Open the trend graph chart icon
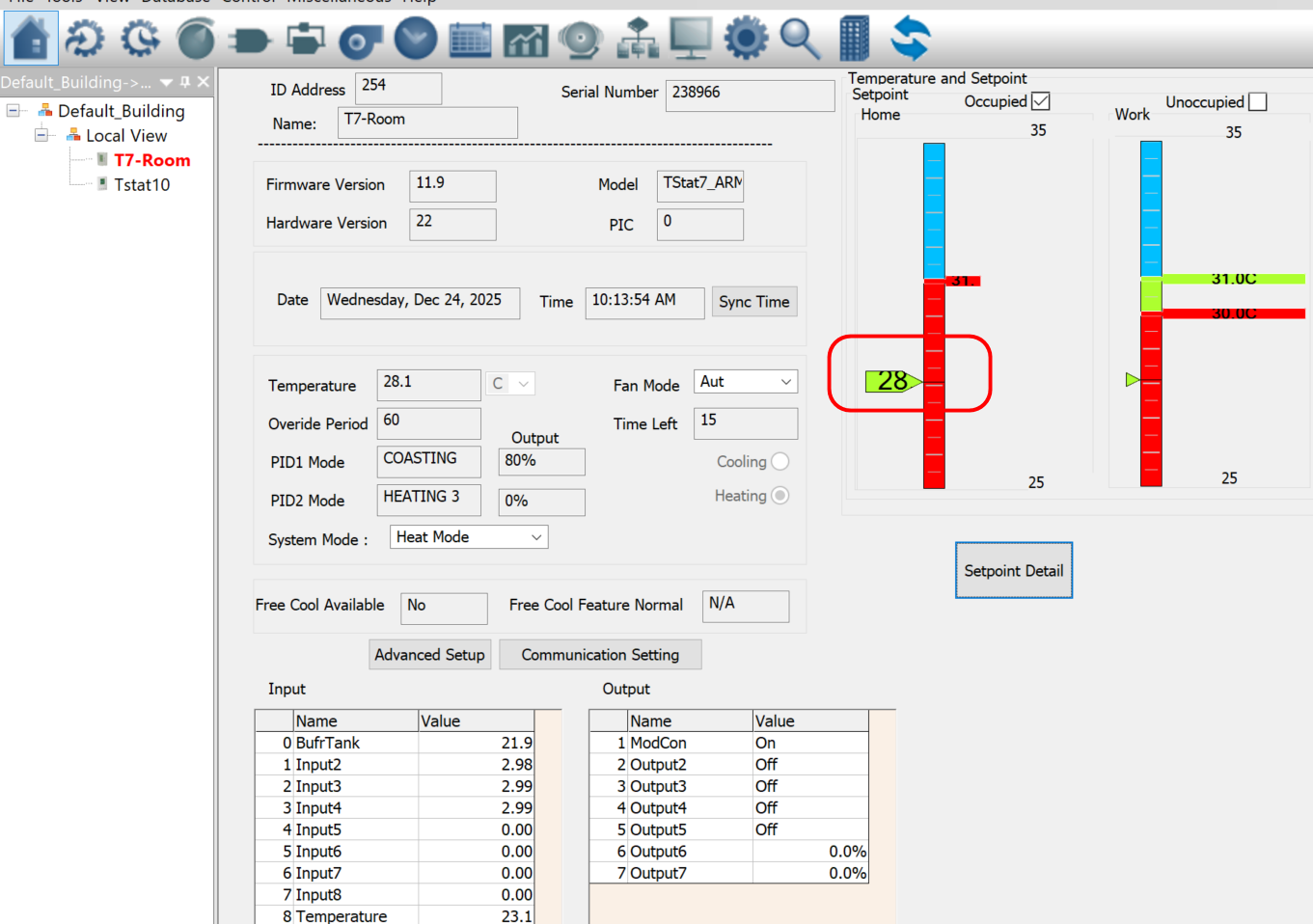This screenshot has height=924, width=1313. (526, 40)
